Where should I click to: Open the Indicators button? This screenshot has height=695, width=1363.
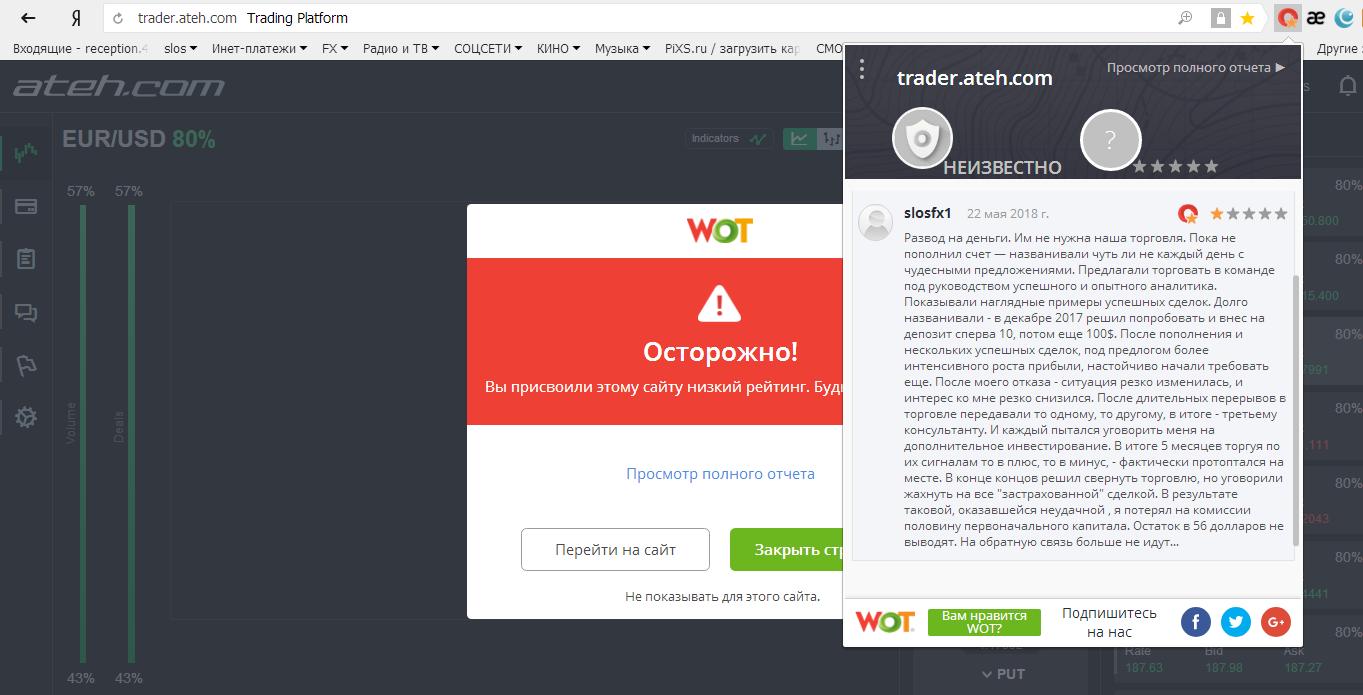click(729, 139)
